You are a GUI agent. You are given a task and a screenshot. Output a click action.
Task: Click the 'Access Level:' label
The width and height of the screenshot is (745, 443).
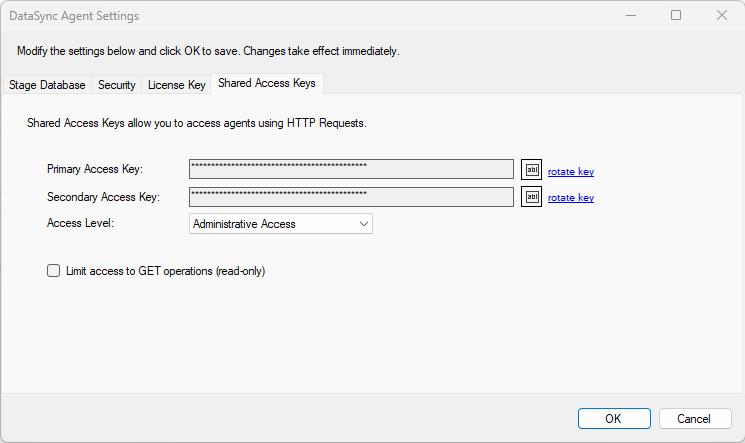point(80,223)
